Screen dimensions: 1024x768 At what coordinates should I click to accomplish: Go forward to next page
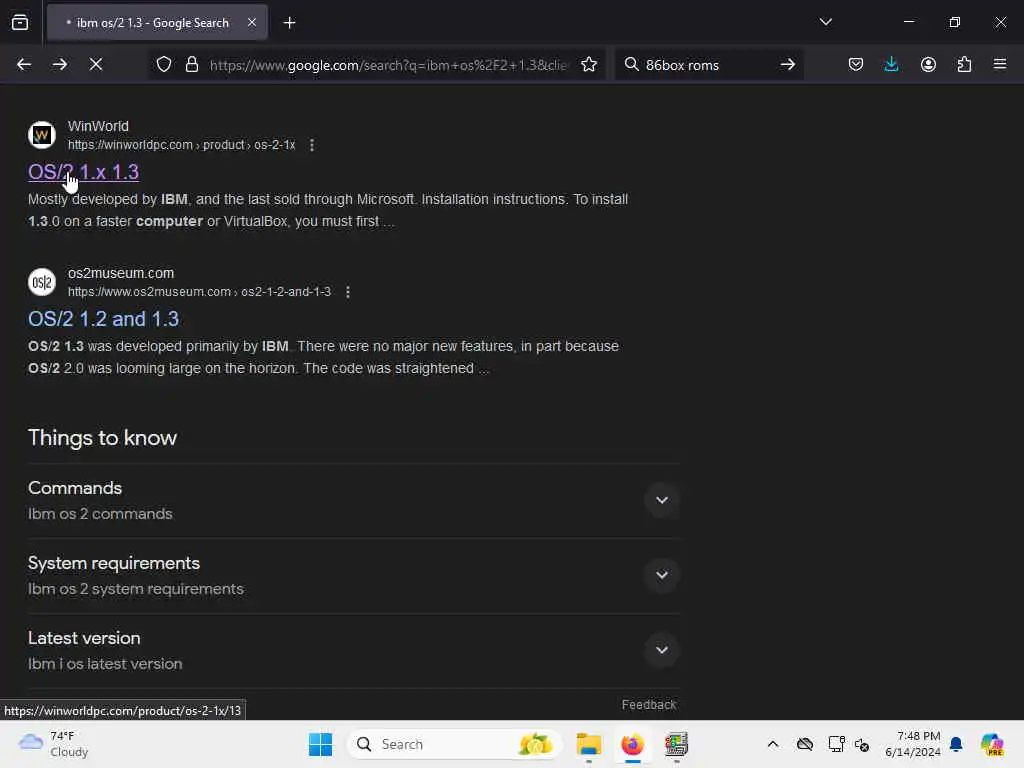point(59,64)
